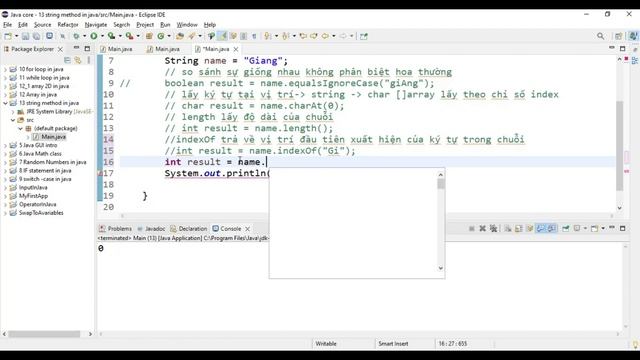The height and width of the screenshot is (360, 640).
Task: Toggle Mark Occurrences in toolbar
Action: tap(222, 36)
